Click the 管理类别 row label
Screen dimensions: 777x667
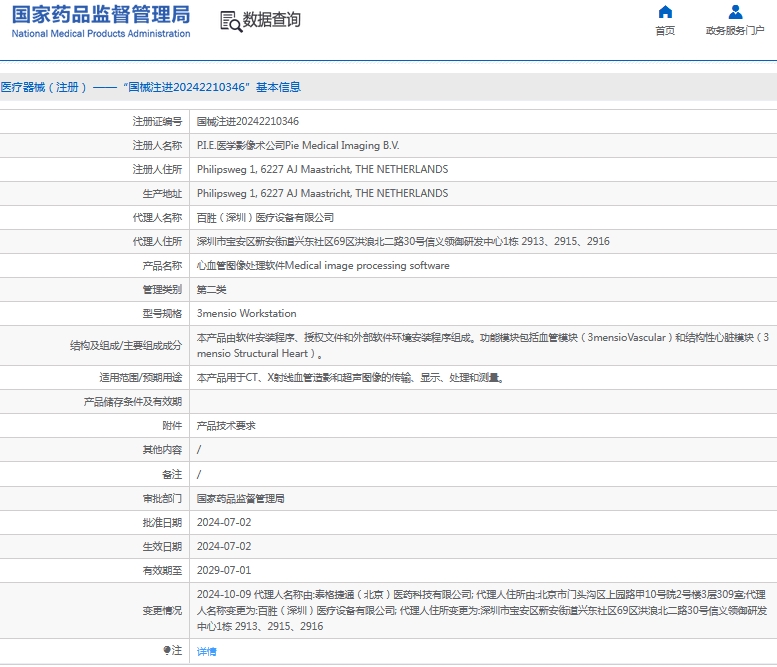click(x=162, y=289)
